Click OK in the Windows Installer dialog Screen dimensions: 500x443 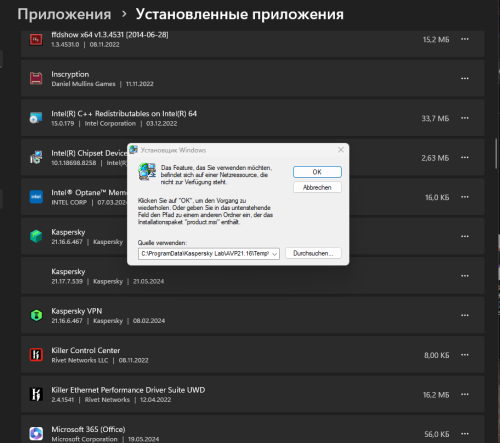click(x=317, y=172)
